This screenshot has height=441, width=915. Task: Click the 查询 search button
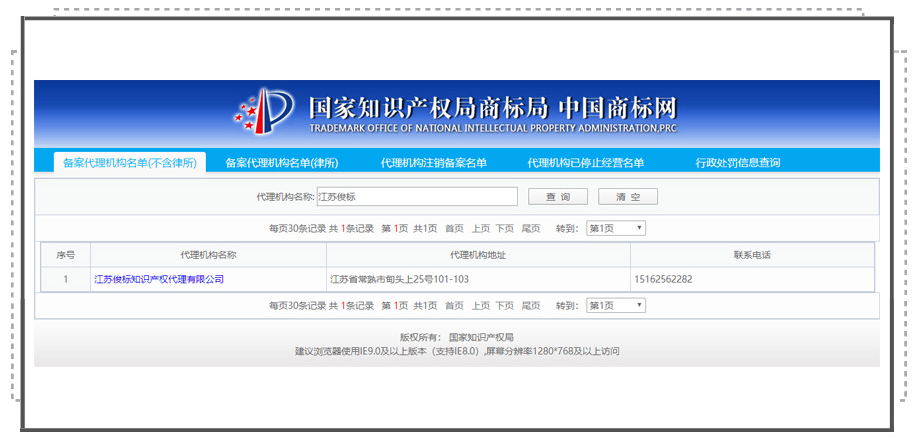pyautogui.click(x=558, y=197)
